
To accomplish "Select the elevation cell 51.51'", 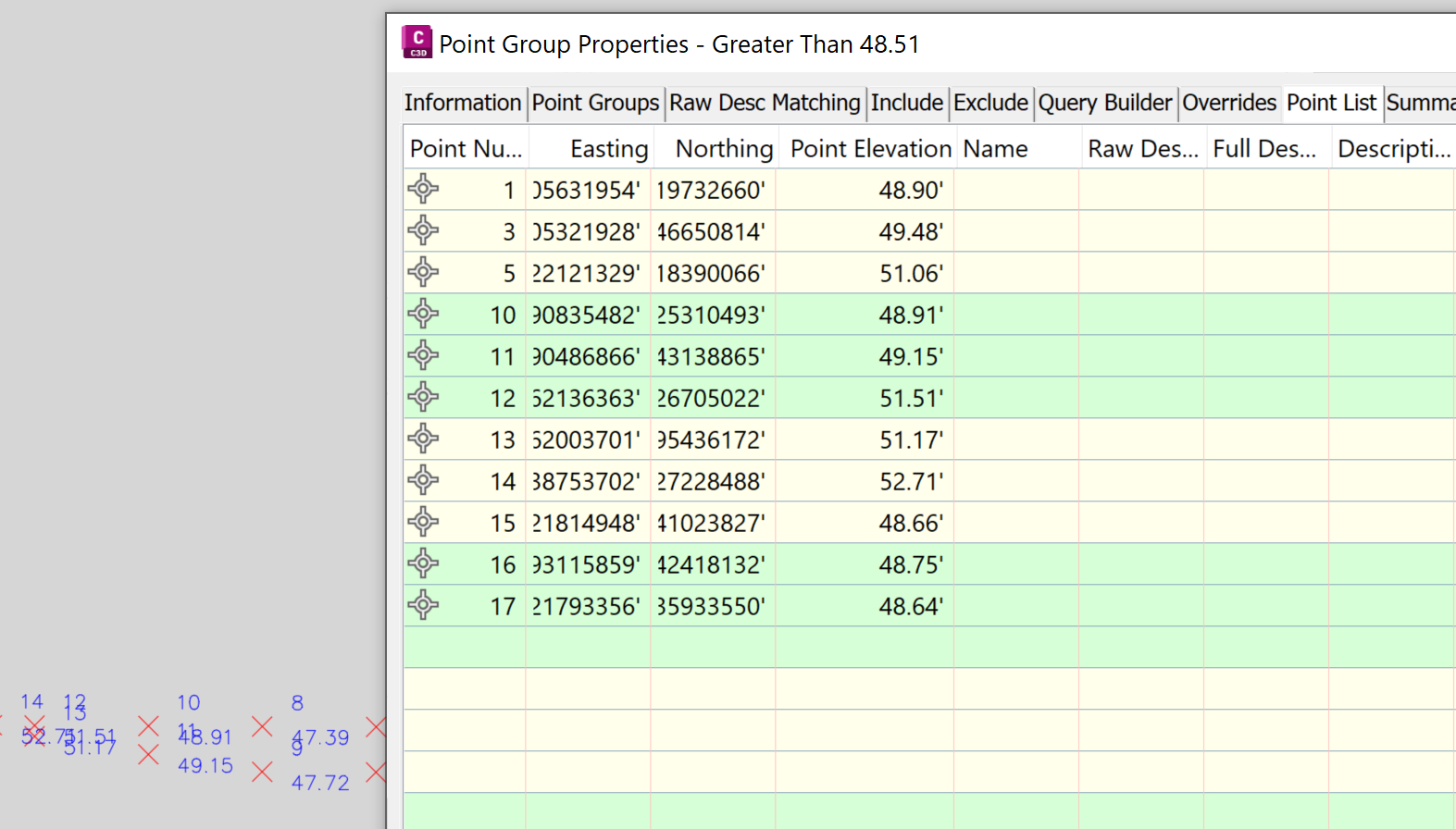I will (865, 398).
